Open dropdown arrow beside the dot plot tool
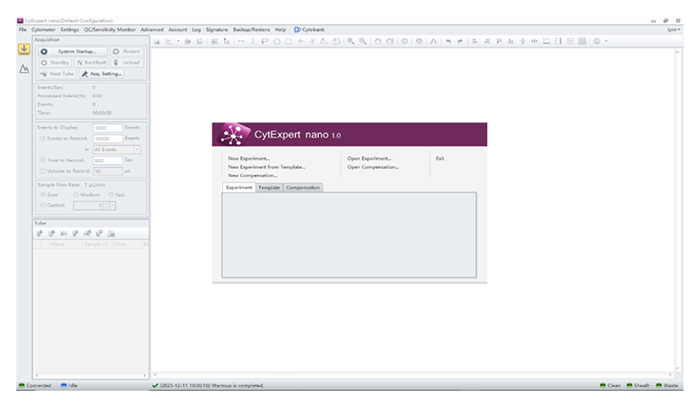700x413 pixels. [x=178, y=42]
